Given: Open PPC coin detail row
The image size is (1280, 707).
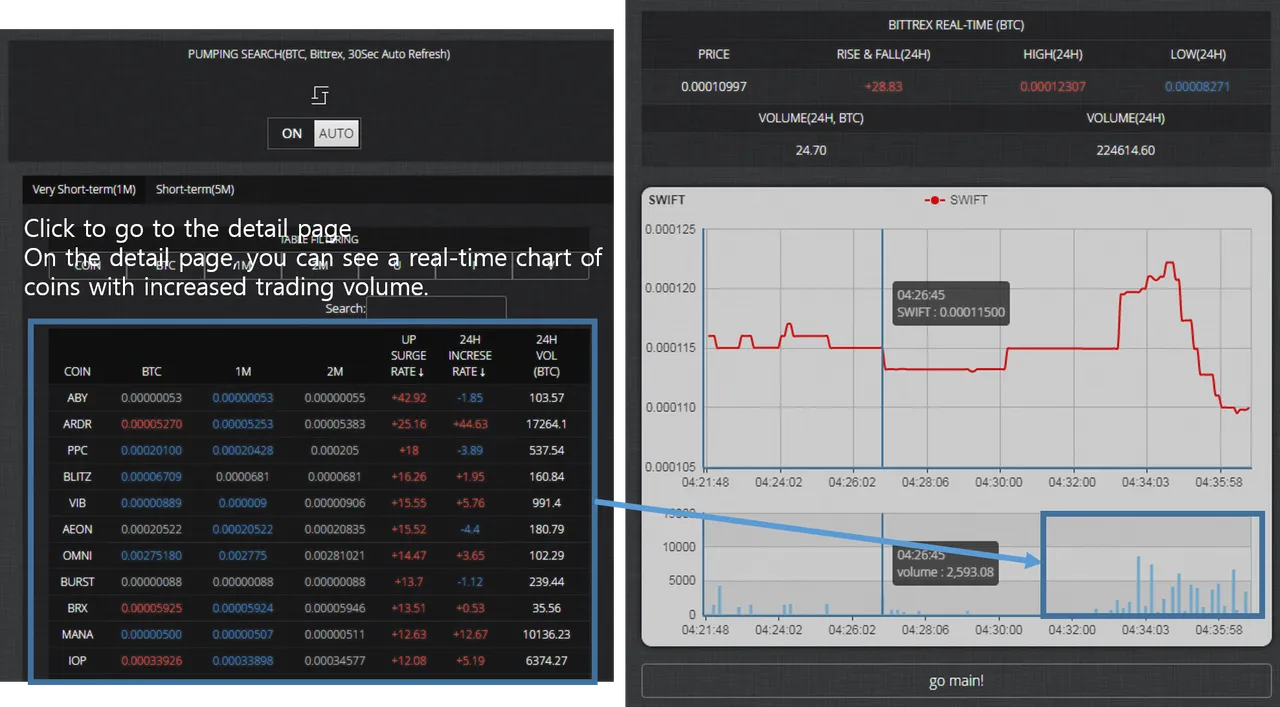Looking at the screenshot, I should click(x=318, y=450).
